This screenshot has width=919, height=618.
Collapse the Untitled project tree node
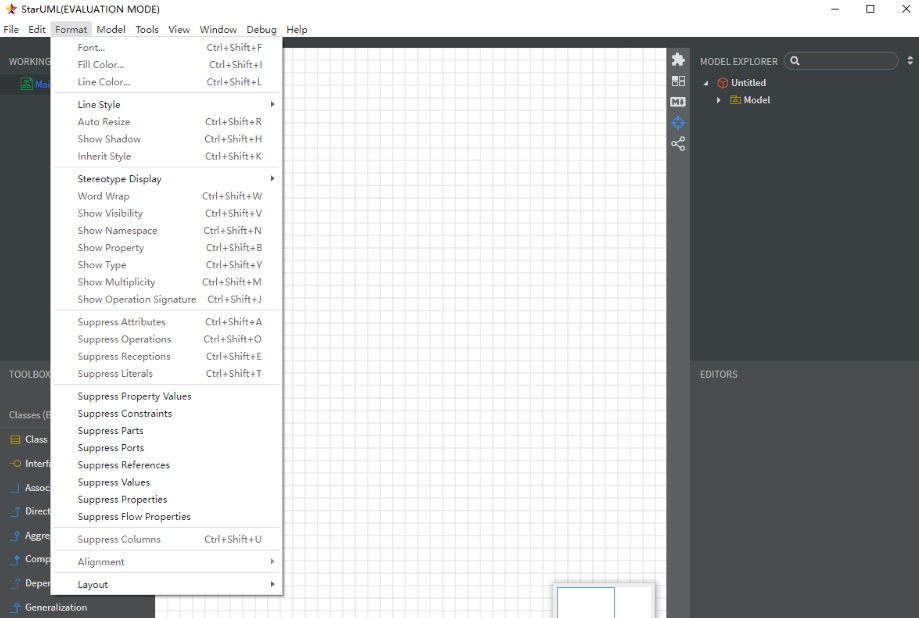tap(707, 83)
